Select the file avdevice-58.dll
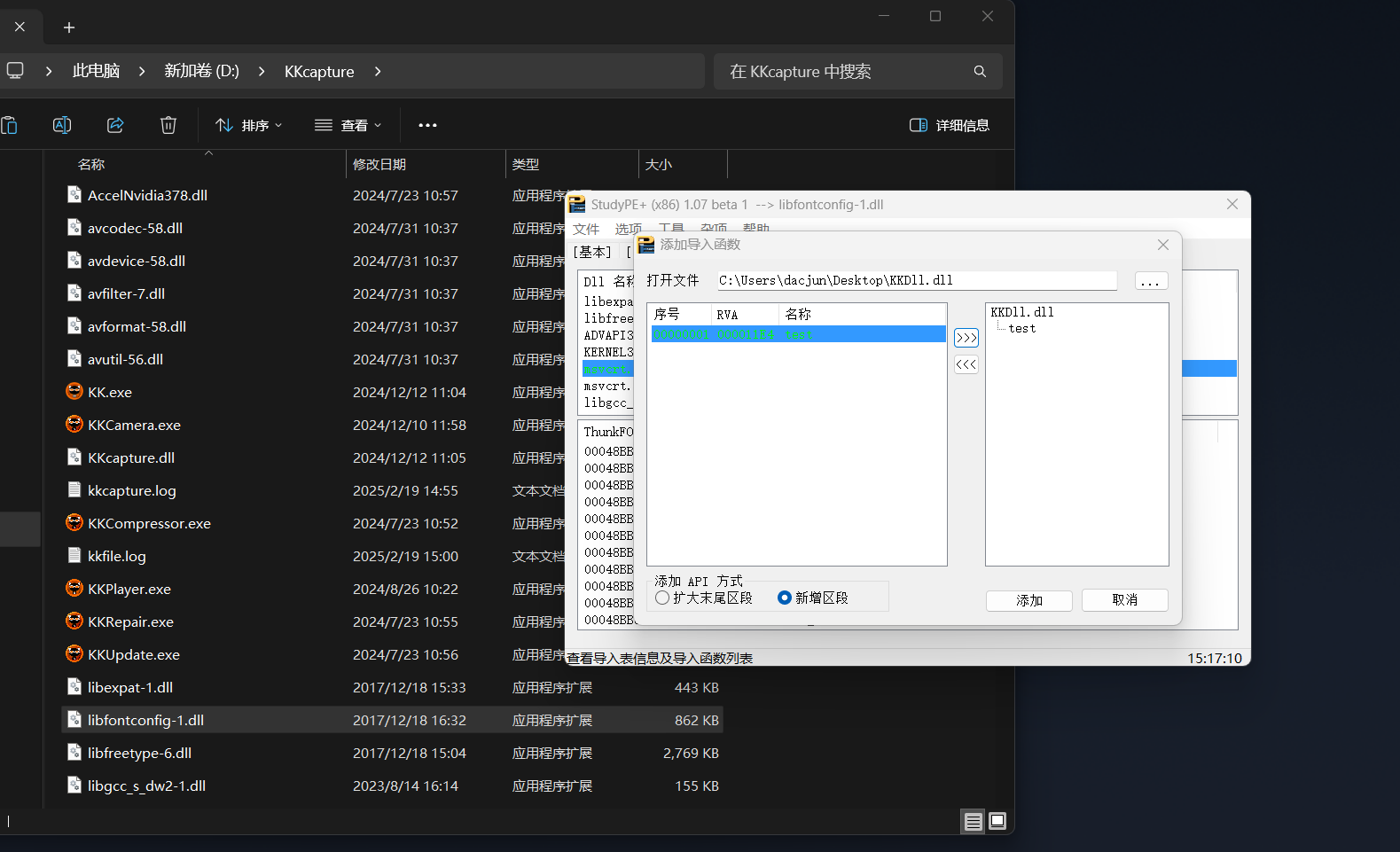The height and width of the screenshot is (852, 1400). click(x=137, y=261)
